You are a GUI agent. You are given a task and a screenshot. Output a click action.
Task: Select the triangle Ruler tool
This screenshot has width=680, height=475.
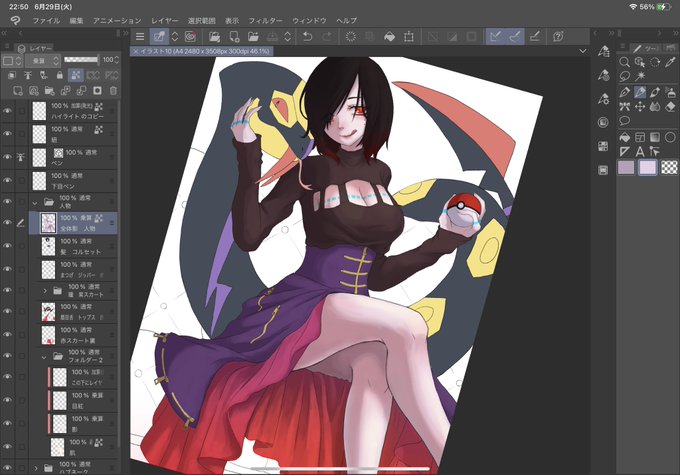[x=624, y=151]
